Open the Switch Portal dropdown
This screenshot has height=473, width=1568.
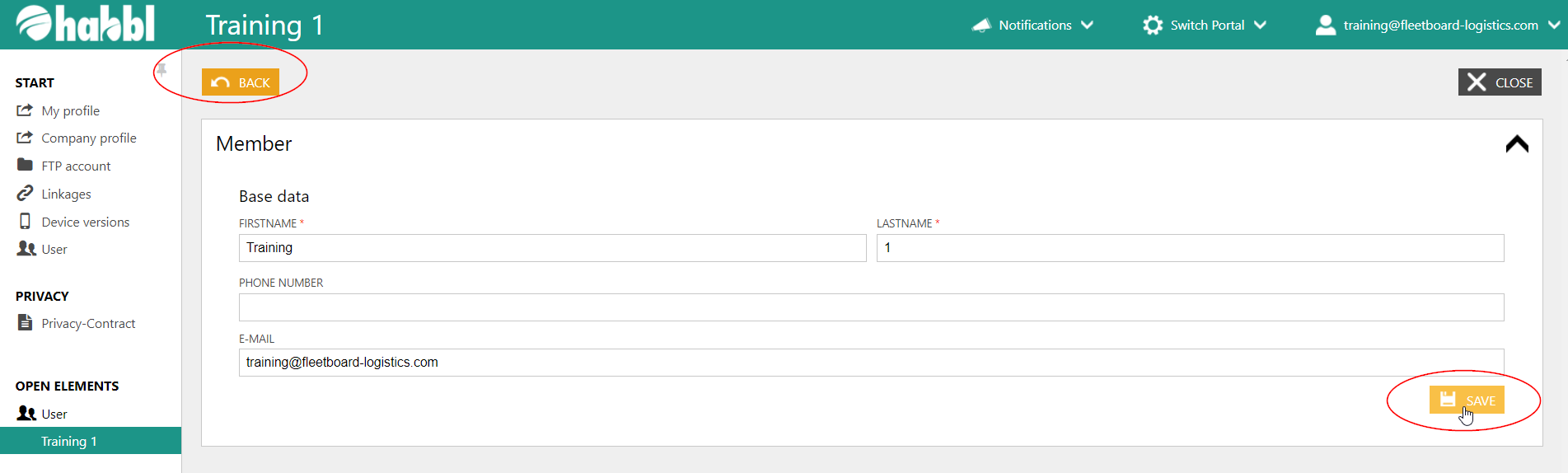click(1205, 25)
